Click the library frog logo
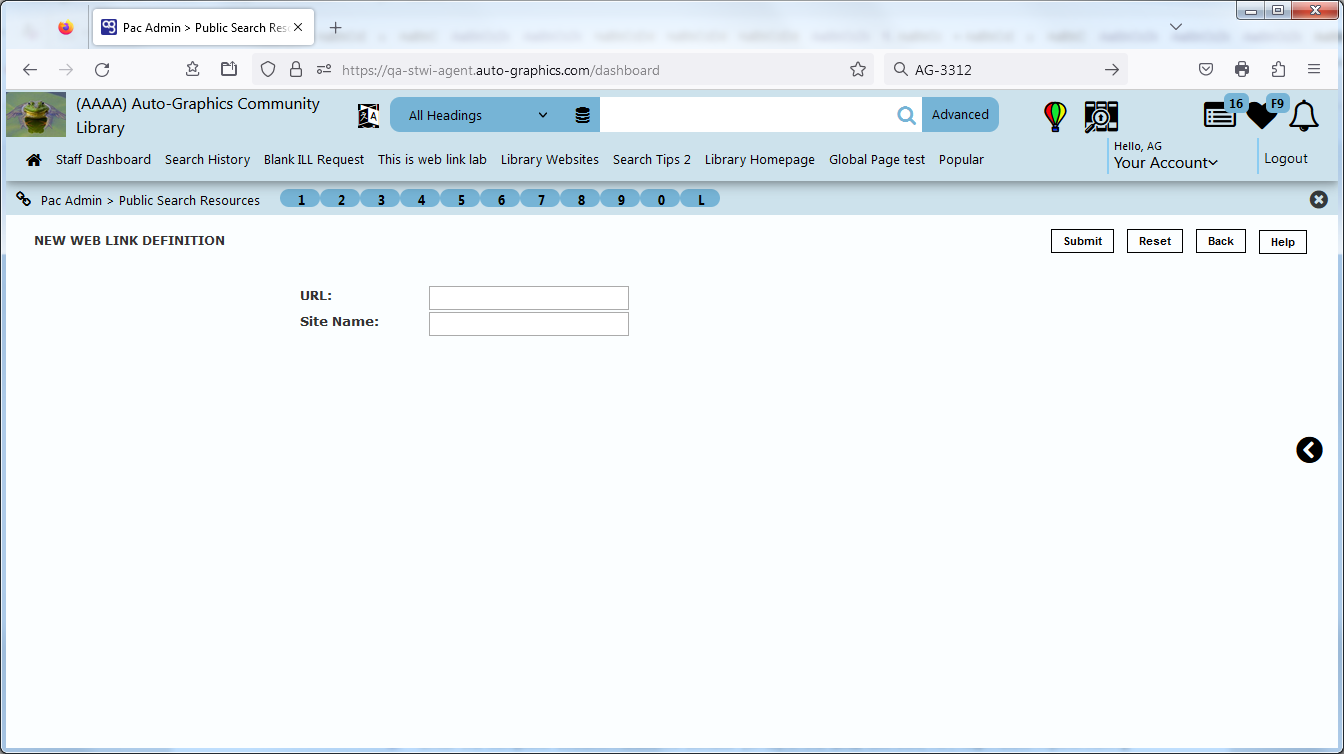 pos(36,115)
